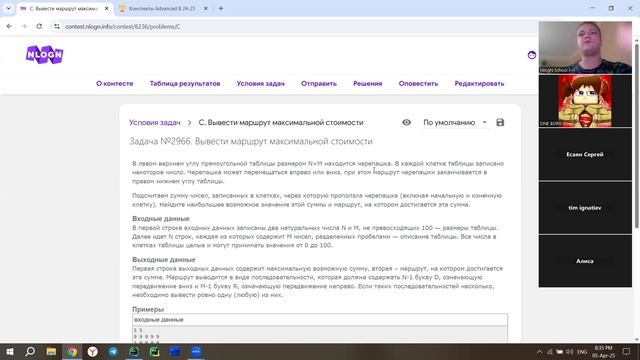Reload the page with the refresh icon
Image resolution: width=640 pixels, height=360 pixels.
39,26
